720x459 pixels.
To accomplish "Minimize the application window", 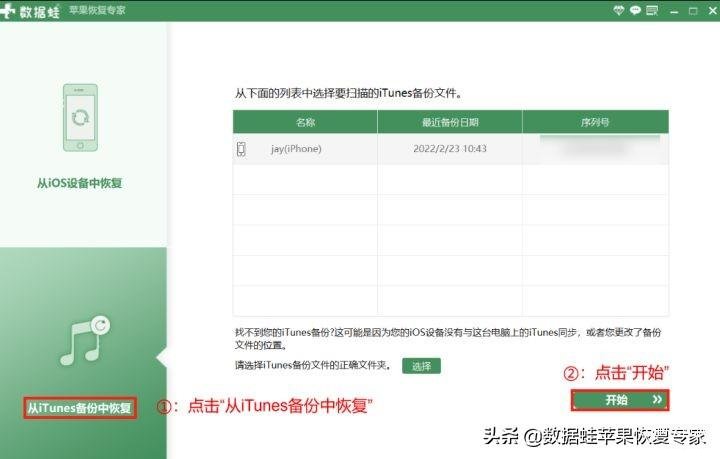I will (674, 11).
